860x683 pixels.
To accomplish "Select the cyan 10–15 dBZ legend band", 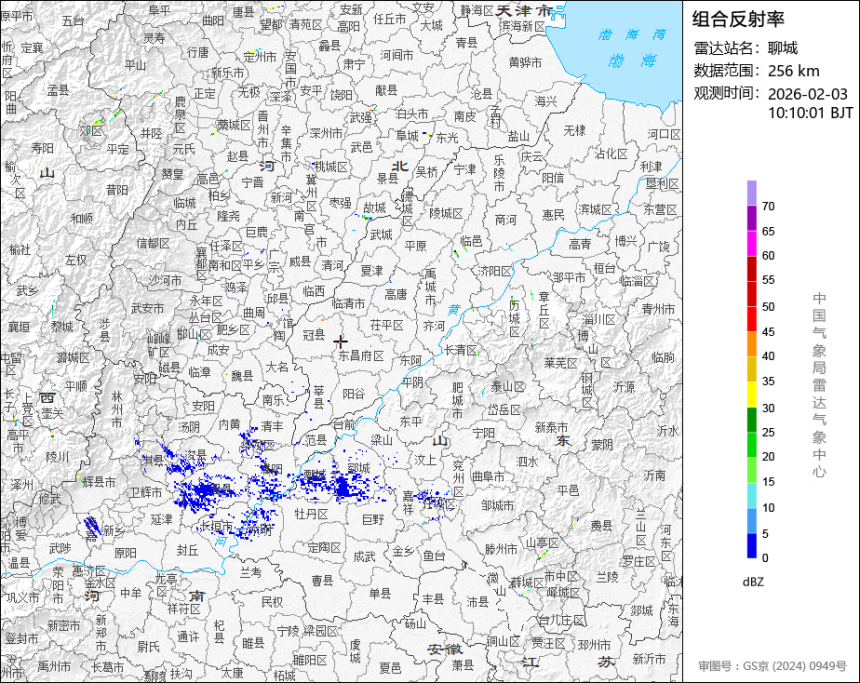I will point(751,495).
